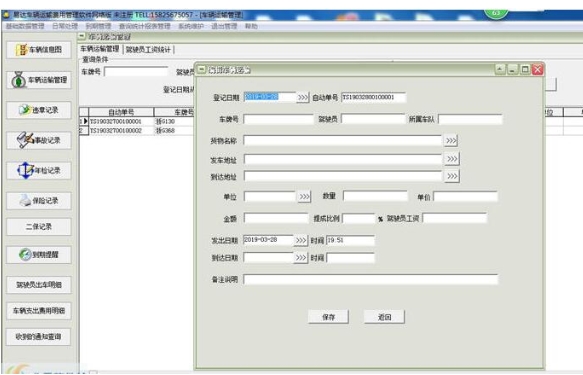
Task: Switch to the 车辆运输管理 tab
Action: (100, 49)
